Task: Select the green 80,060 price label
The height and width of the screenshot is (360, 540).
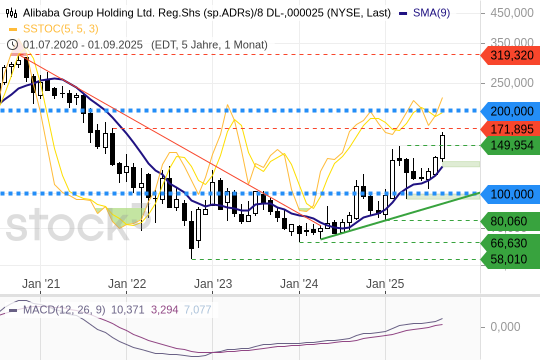Action: [510, 221]
